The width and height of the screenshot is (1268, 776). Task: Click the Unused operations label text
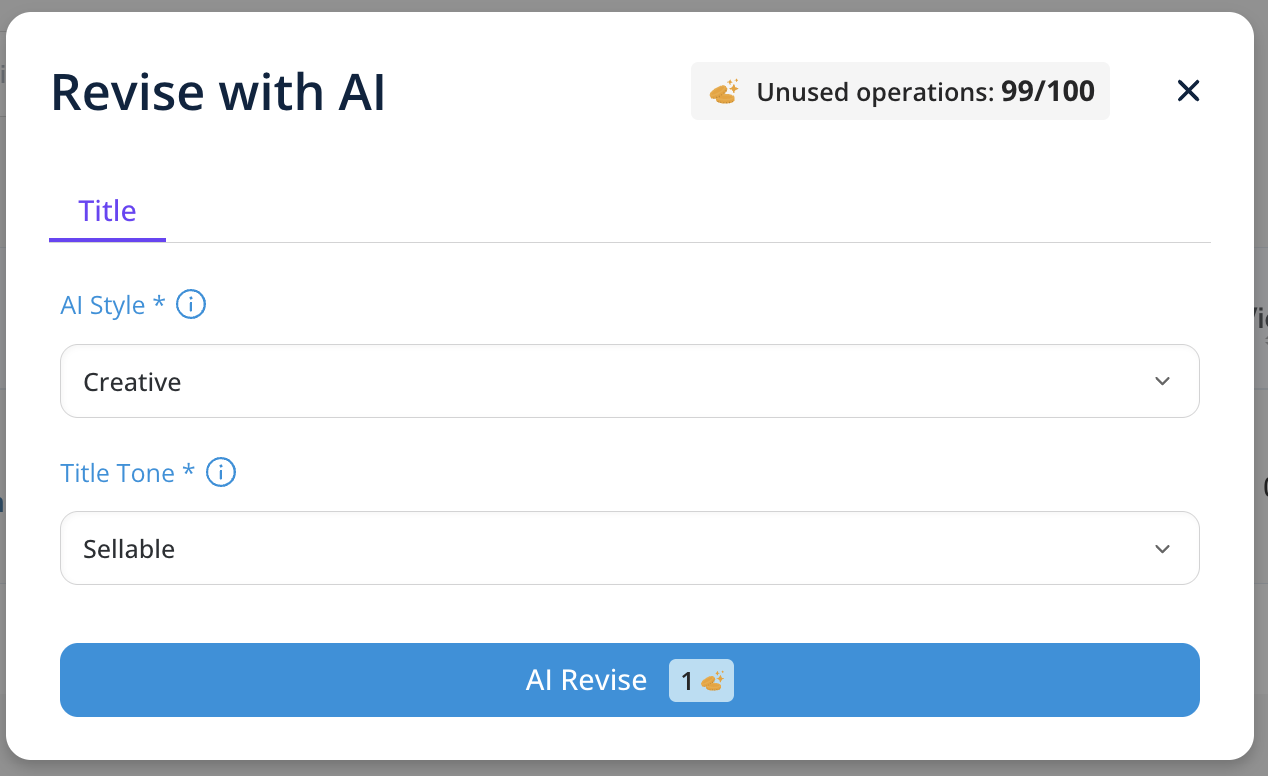coord(875,92)
